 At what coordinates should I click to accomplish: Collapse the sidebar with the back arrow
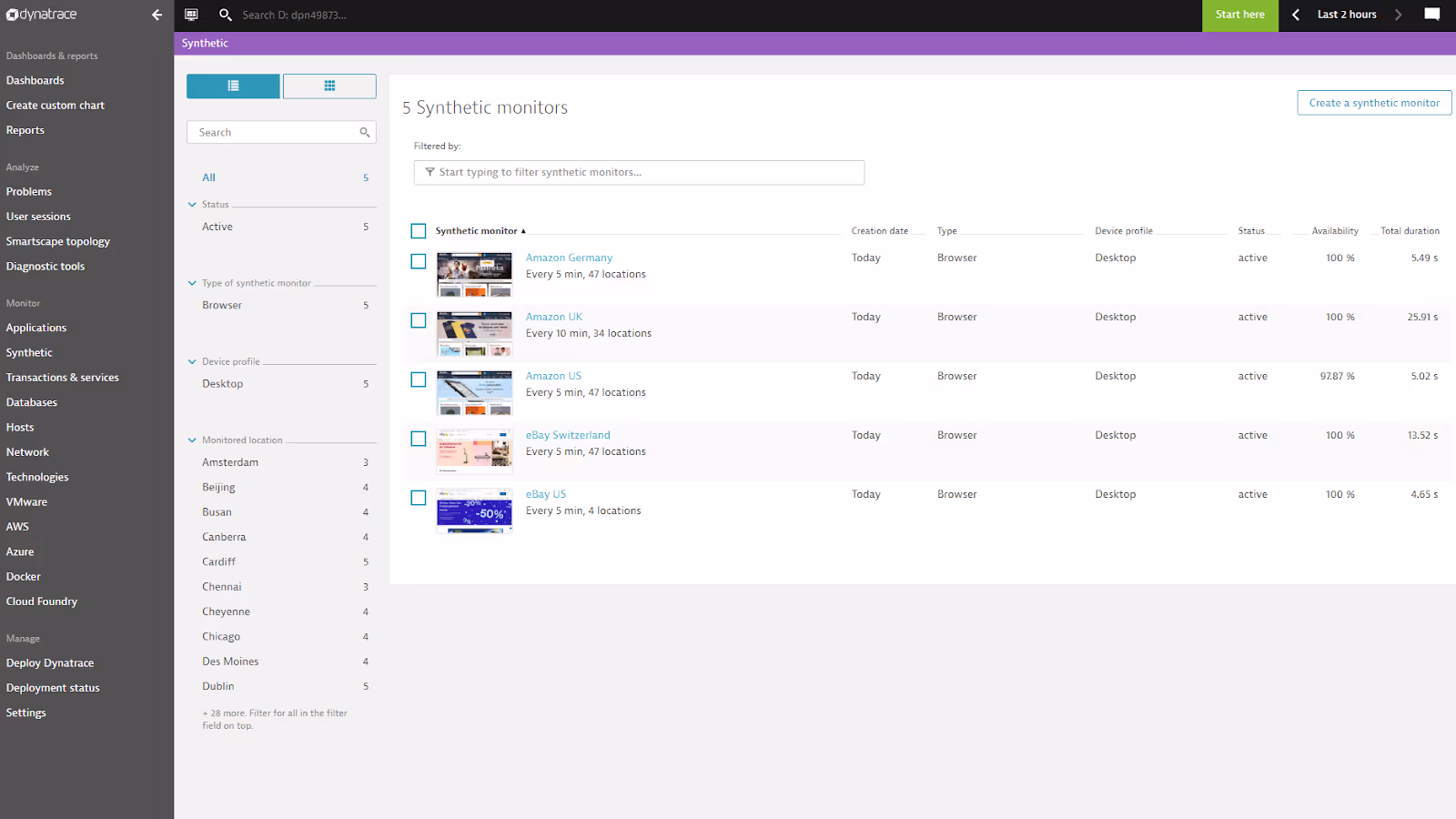(x=157, y=15)
